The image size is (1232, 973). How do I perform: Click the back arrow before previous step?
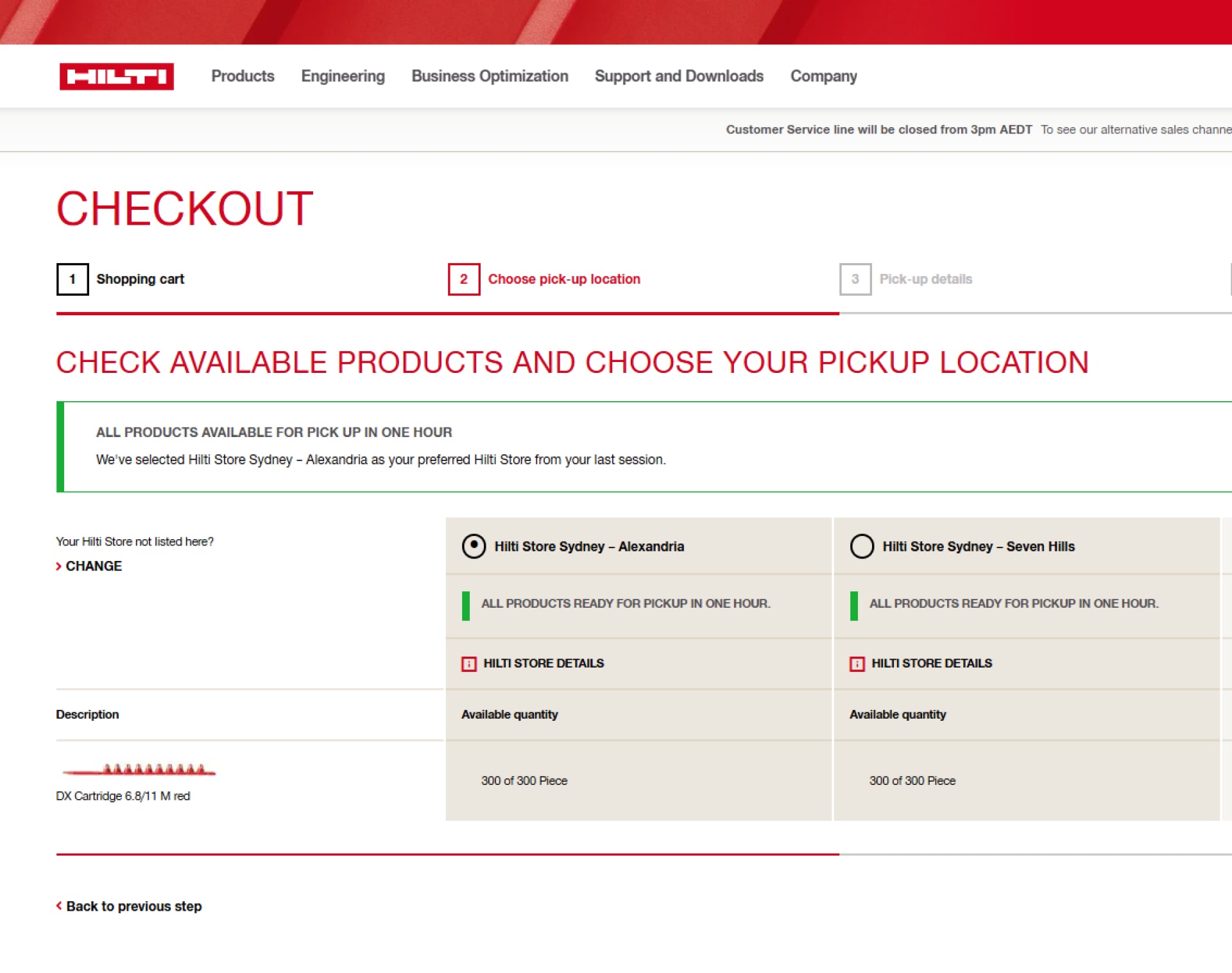point(59,906)
